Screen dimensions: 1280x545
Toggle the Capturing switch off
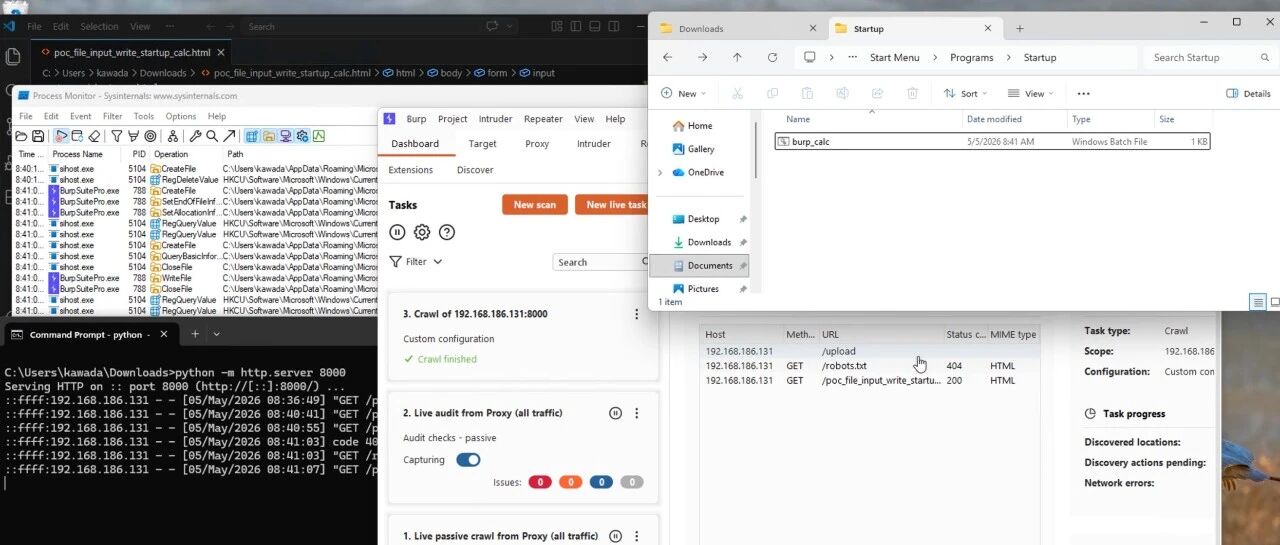point(468,460)
